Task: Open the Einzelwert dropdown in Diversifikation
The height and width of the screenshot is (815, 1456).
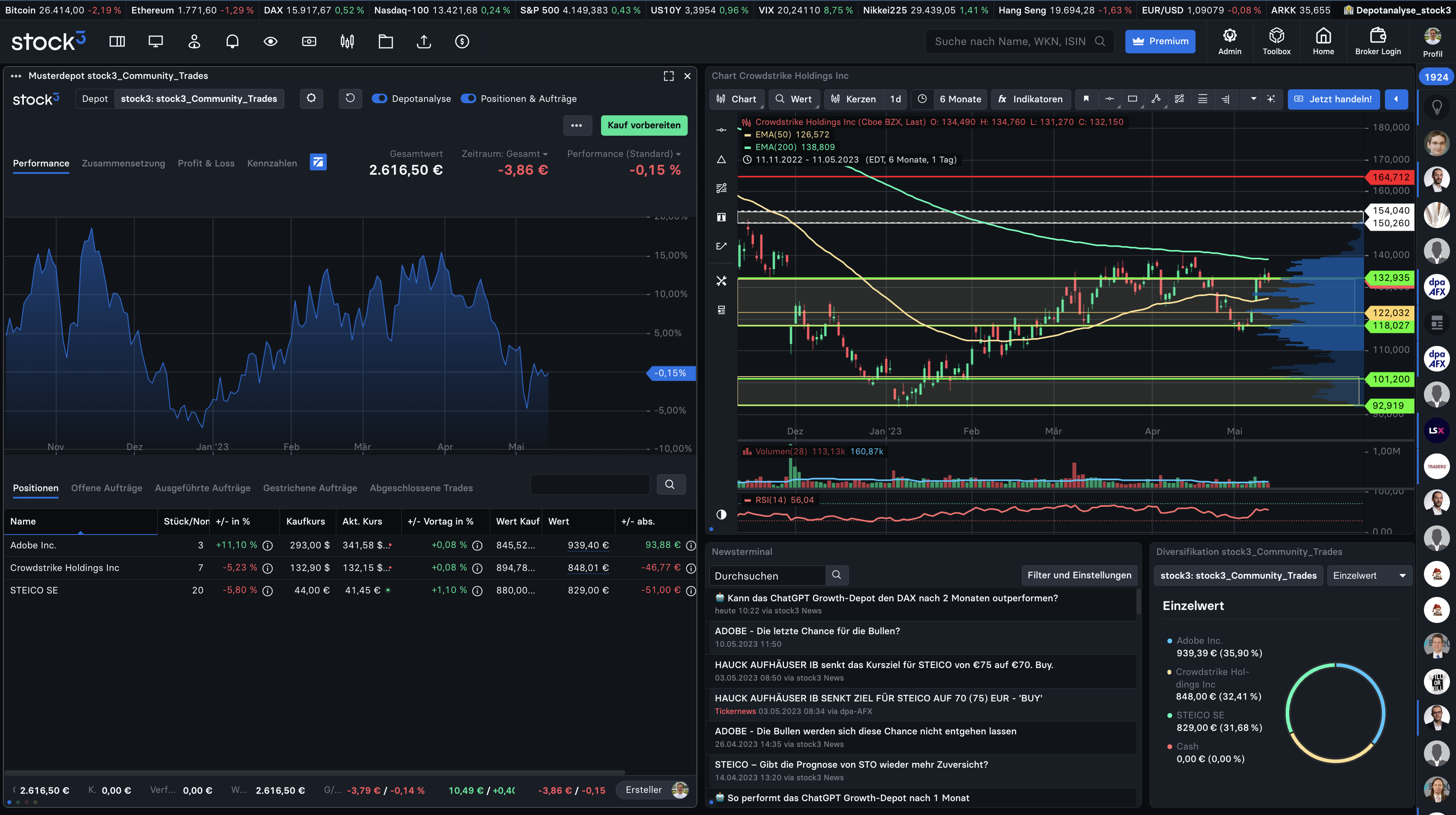Action: [x=1369, y=576]
